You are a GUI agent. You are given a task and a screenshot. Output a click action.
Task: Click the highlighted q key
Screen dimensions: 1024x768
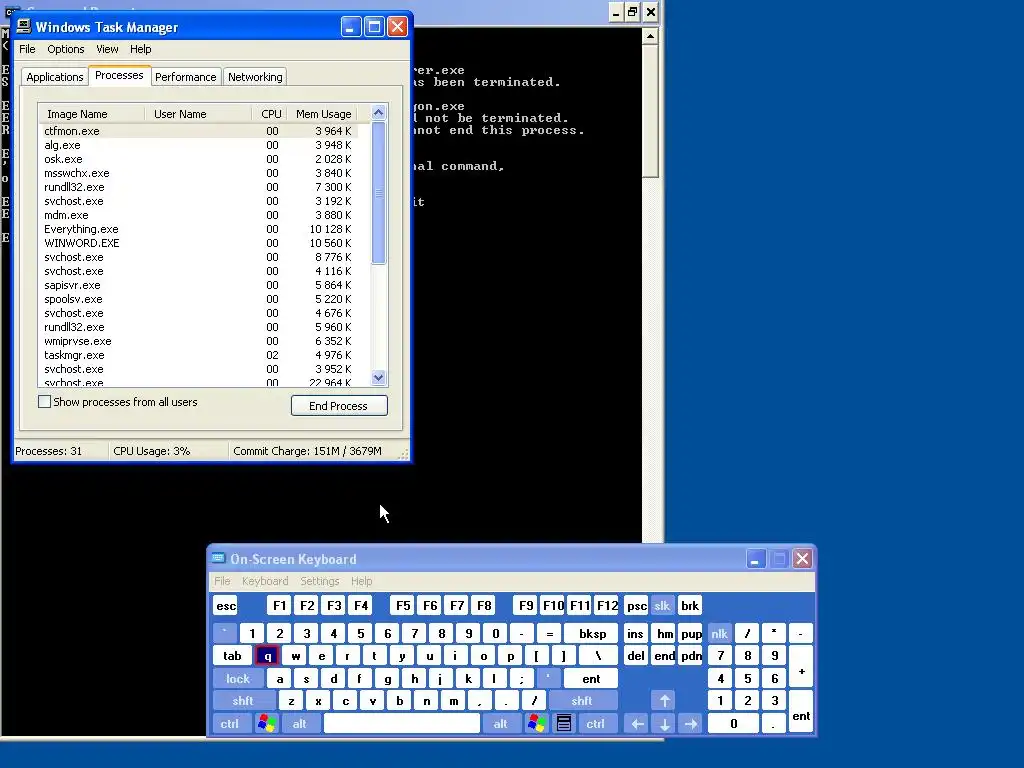(267, 656)
